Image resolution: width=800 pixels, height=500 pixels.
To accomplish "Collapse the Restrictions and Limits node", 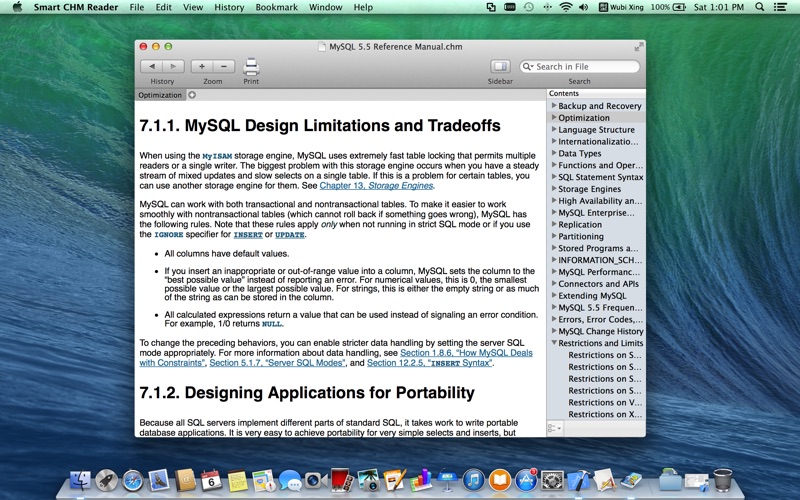I will 554,342.
